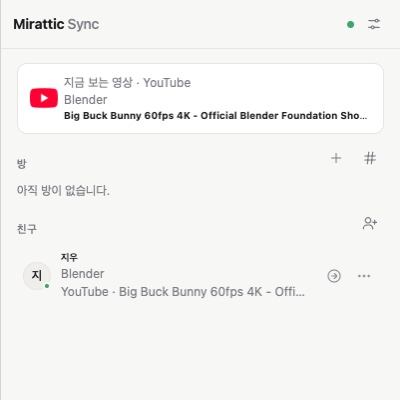Open the settings sliders icon
The height and width of the screenshot is (400, 400).
coord(374,24)
